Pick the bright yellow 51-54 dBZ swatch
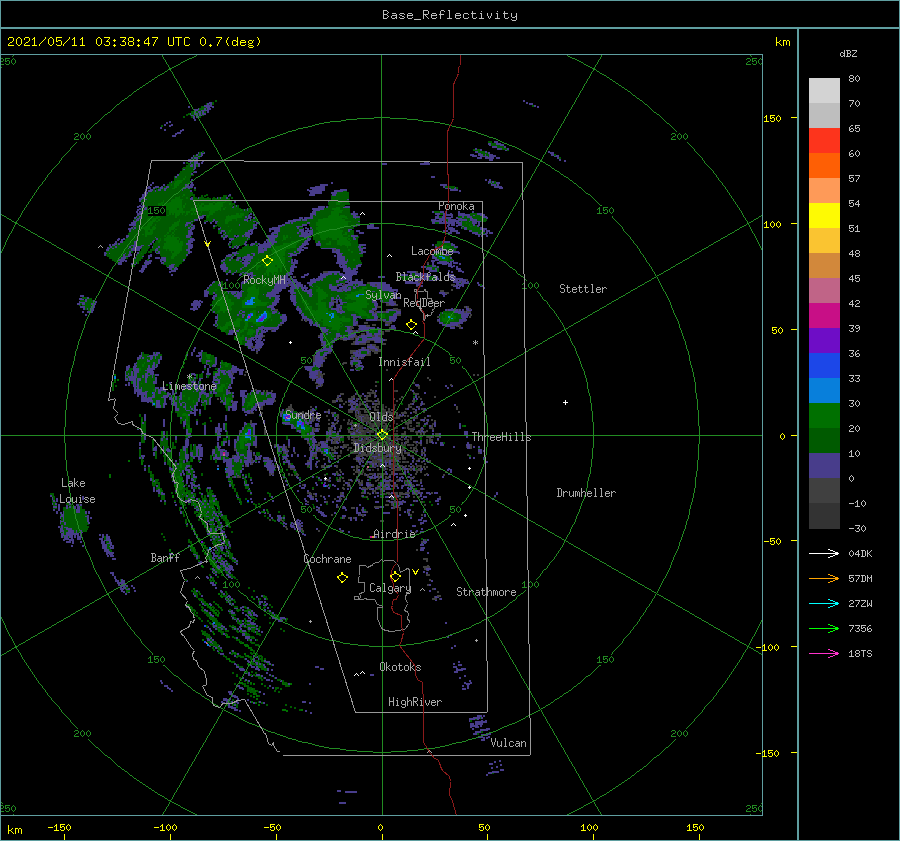 click(824, 216)
